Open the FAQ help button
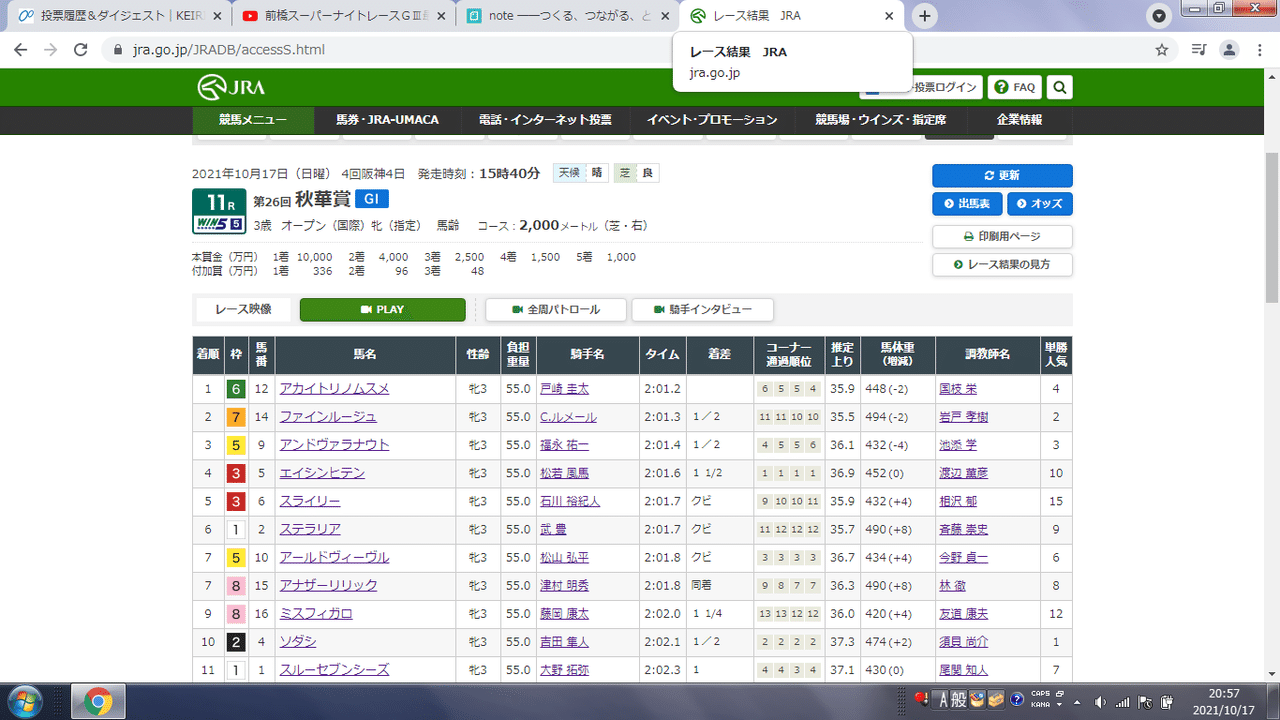 click(1015, 88)
